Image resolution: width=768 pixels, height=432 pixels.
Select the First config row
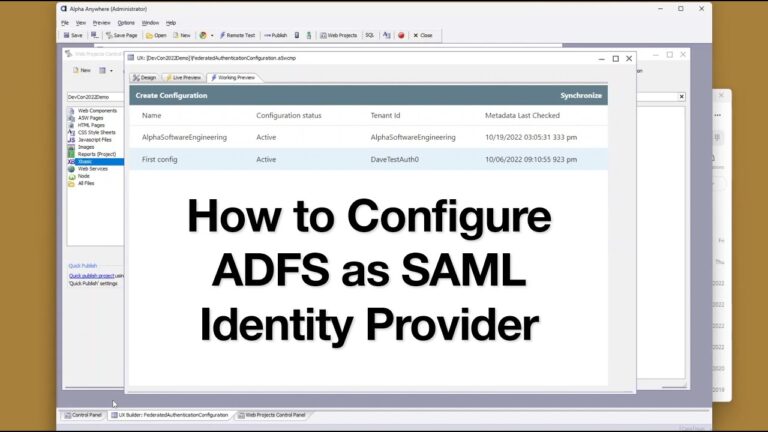[370, 159]
